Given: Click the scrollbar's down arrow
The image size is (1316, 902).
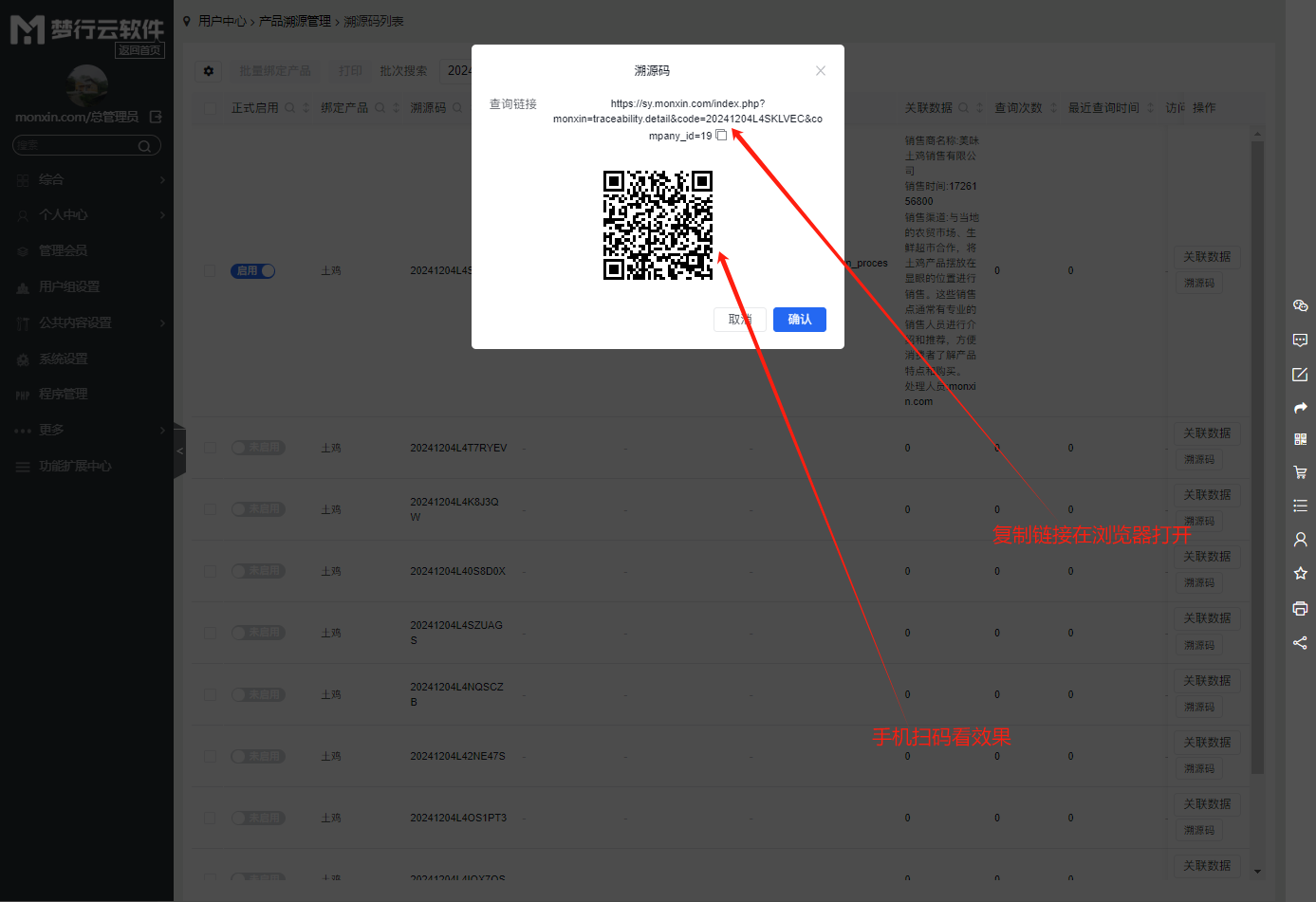Looking at the screenshot, I should coord(1257,871).
